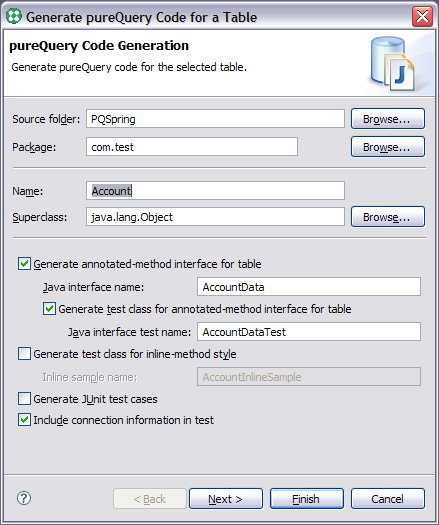Viewport: 439px width, 525px height.
Task: Click the help question mark icon
Action: (x=24, y=498)
